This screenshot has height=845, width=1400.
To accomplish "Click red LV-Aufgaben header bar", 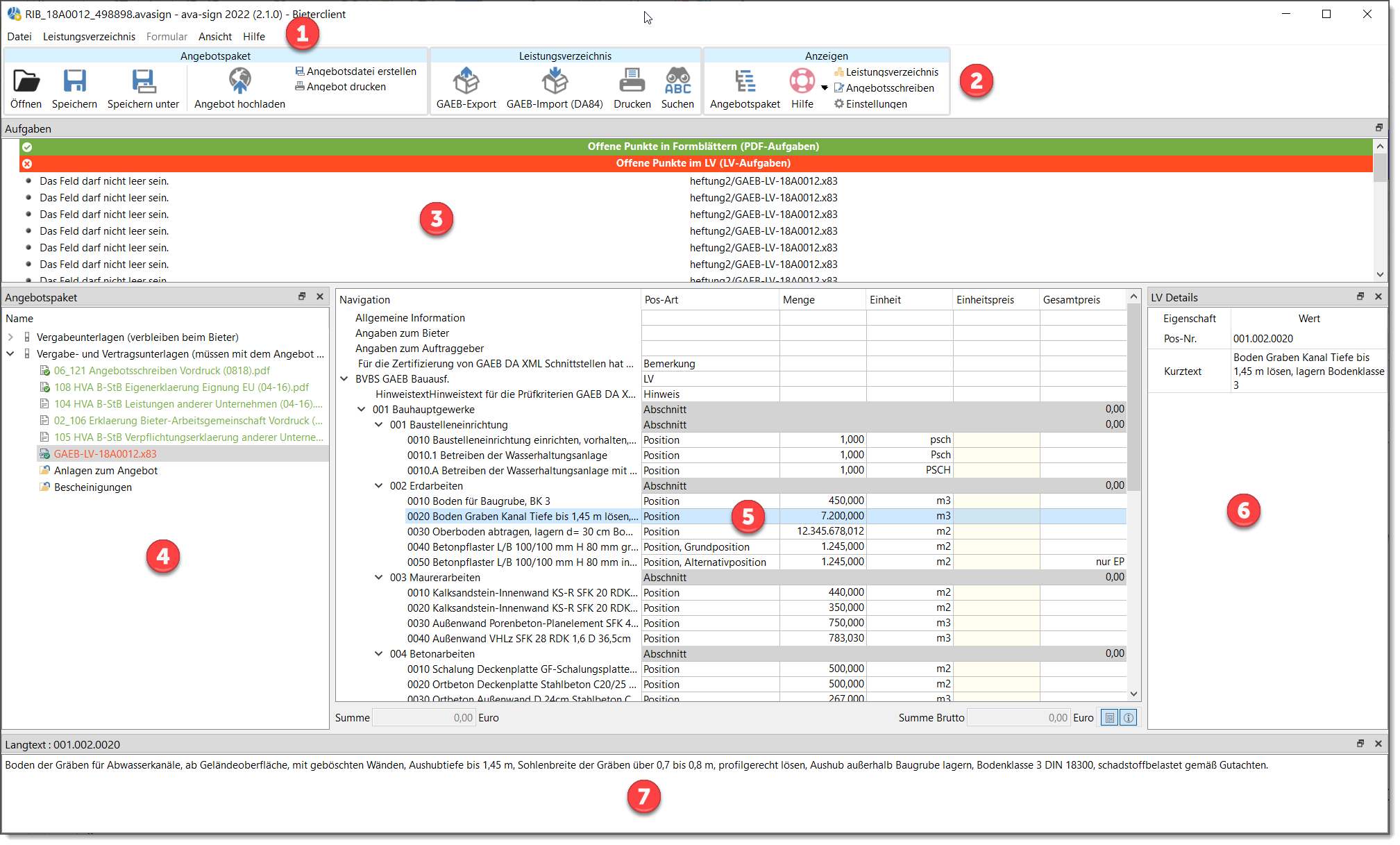I will [696, 163].
